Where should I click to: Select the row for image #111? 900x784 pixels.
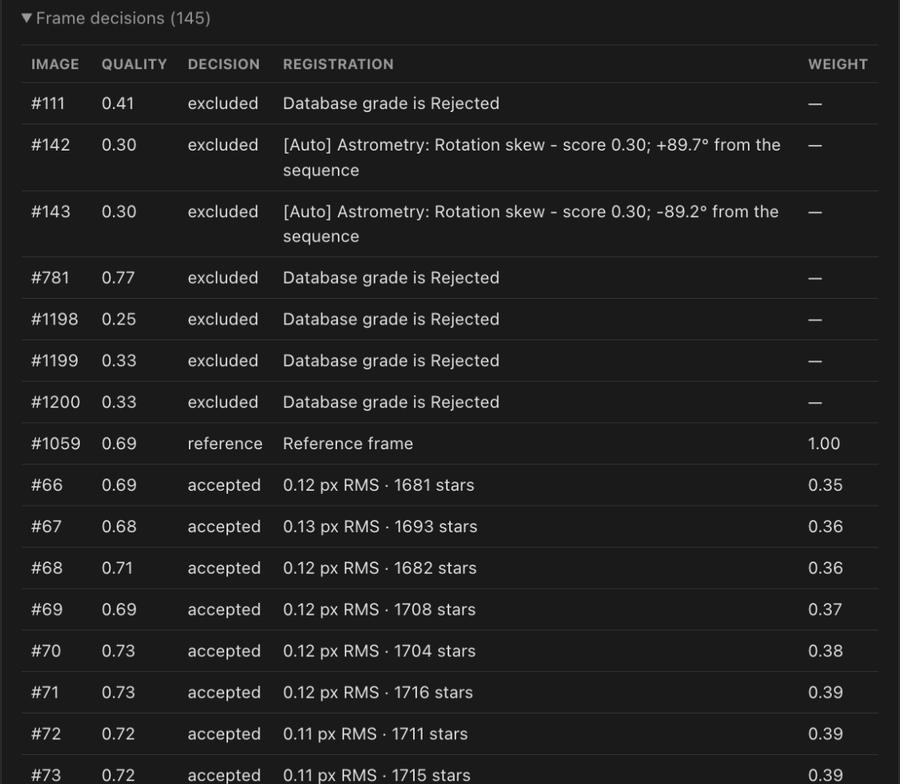449,103
